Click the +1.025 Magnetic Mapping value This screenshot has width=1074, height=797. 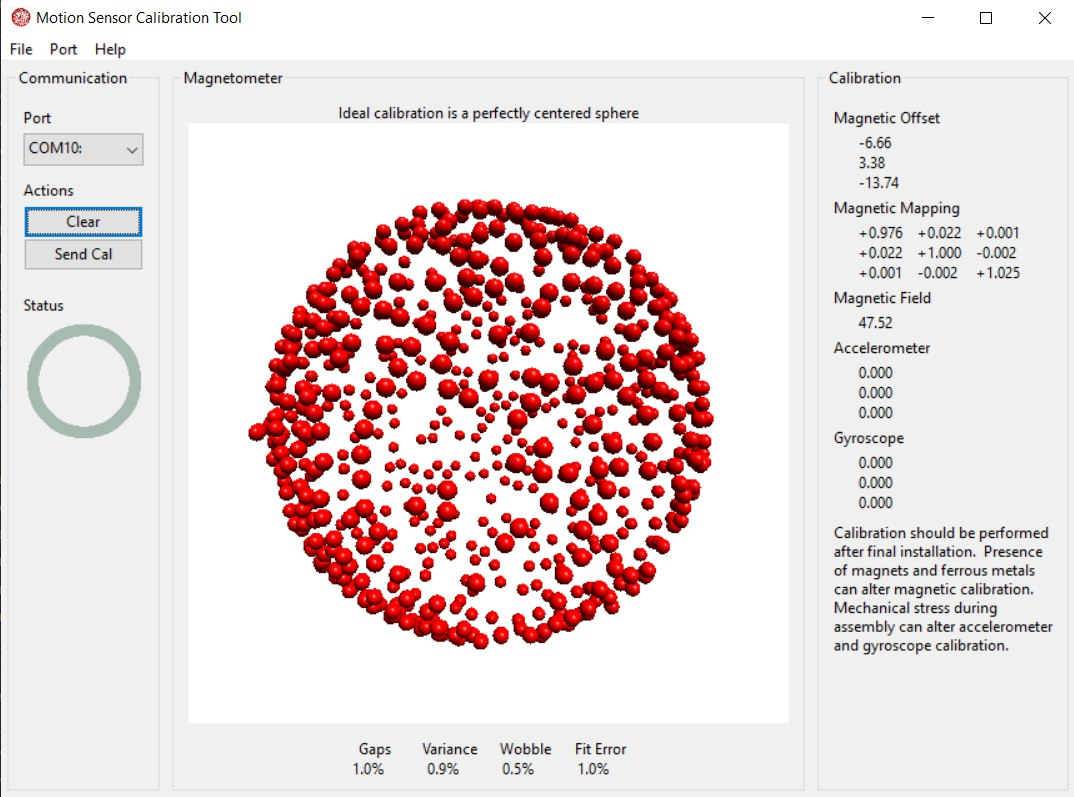point(998,273)
